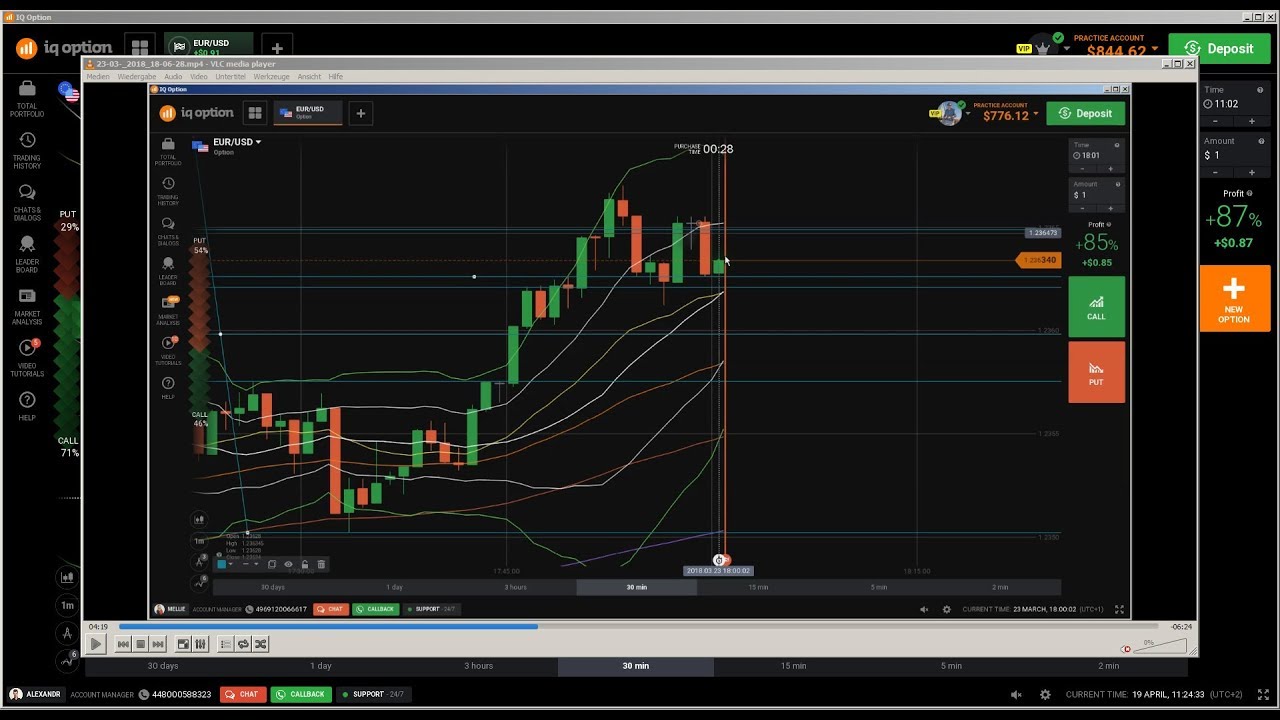Open Market Analysis in outer sidebar
The height and width of the screenshot is (720, 1280).
[x=27, y=307]
